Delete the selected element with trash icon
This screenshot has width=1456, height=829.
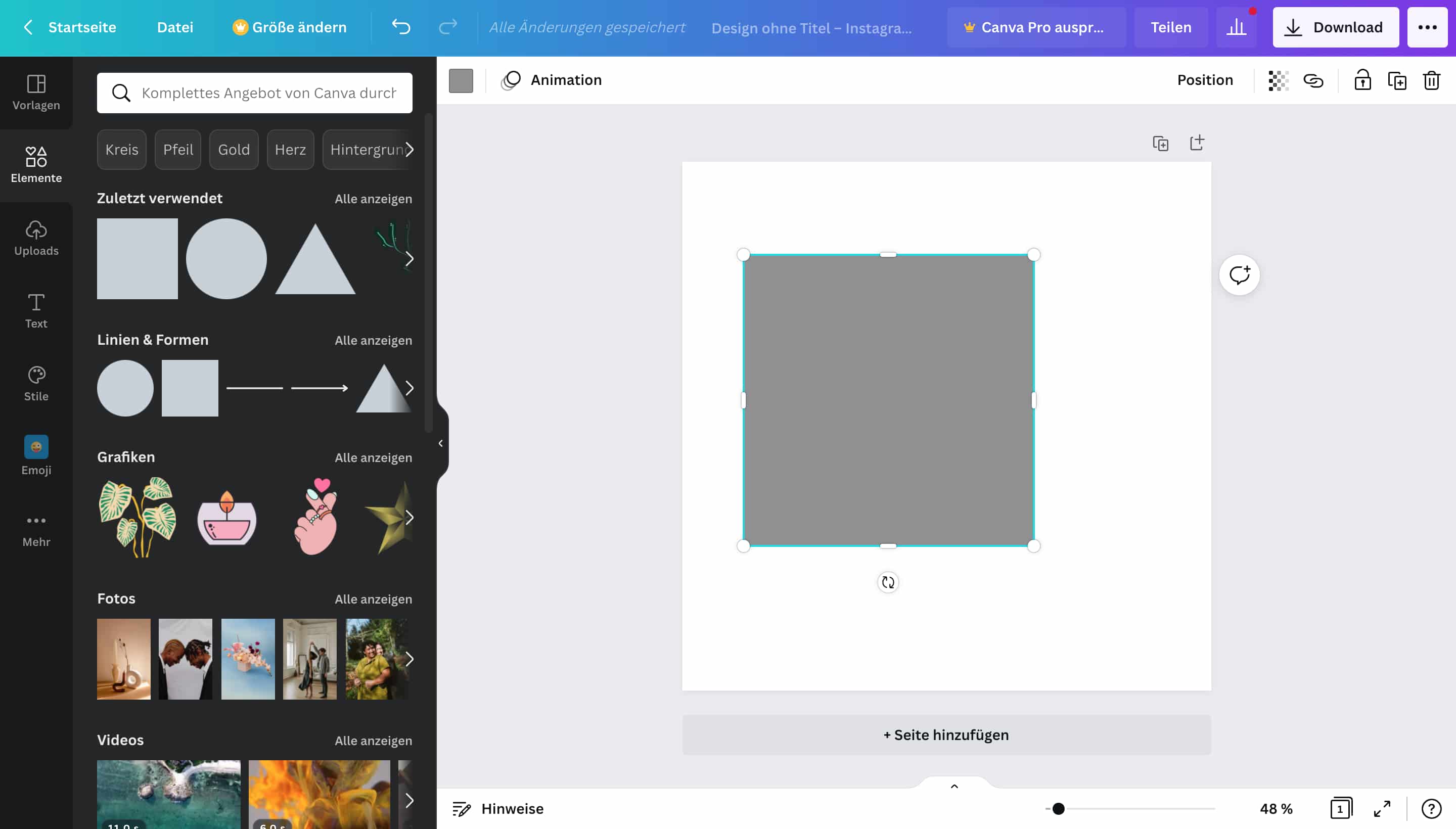point(1432,81)
